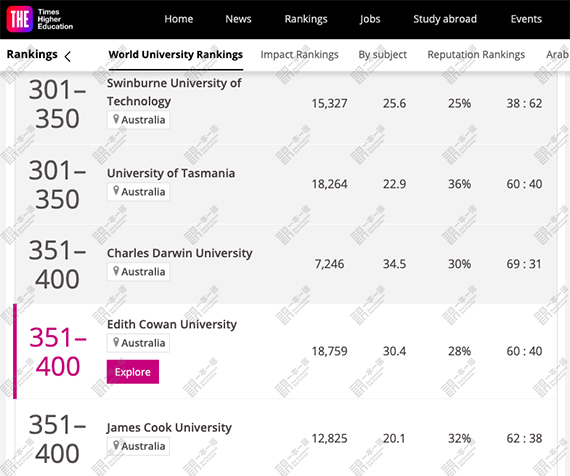The image size is (570, 476).
Task: Open Swinburne University of Technology link
Action: point(174,92)
